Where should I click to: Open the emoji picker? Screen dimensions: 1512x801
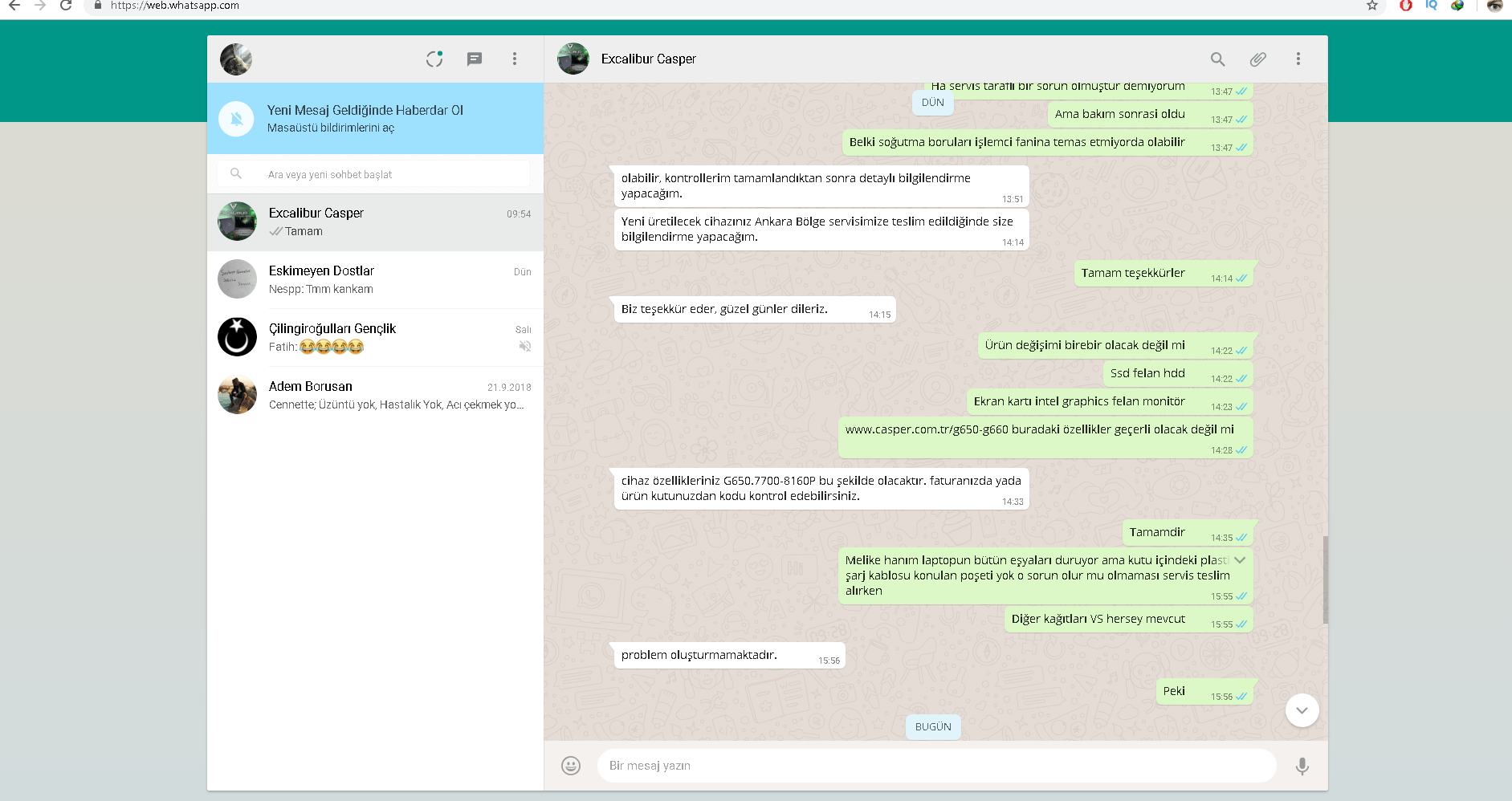coord(571,766)
